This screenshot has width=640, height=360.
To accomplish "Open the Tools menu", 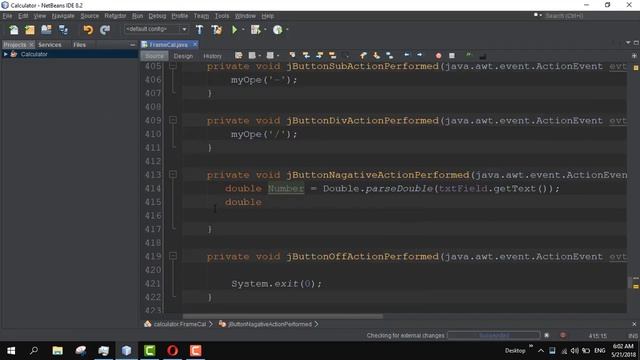I will 222,16.
